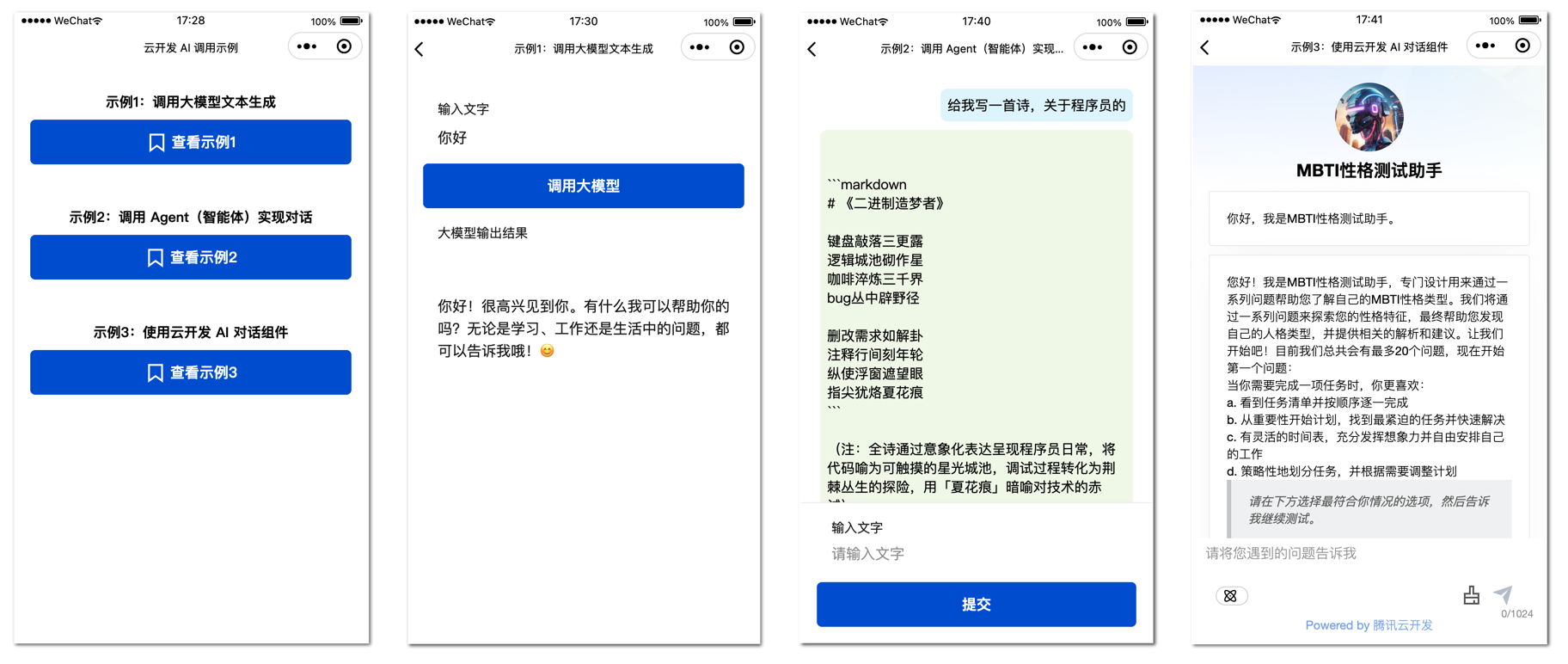This screenshot has height=664, width=1568.
Task: Open the Powered by 腾讯云开发 link
Action: (1369, 625)
